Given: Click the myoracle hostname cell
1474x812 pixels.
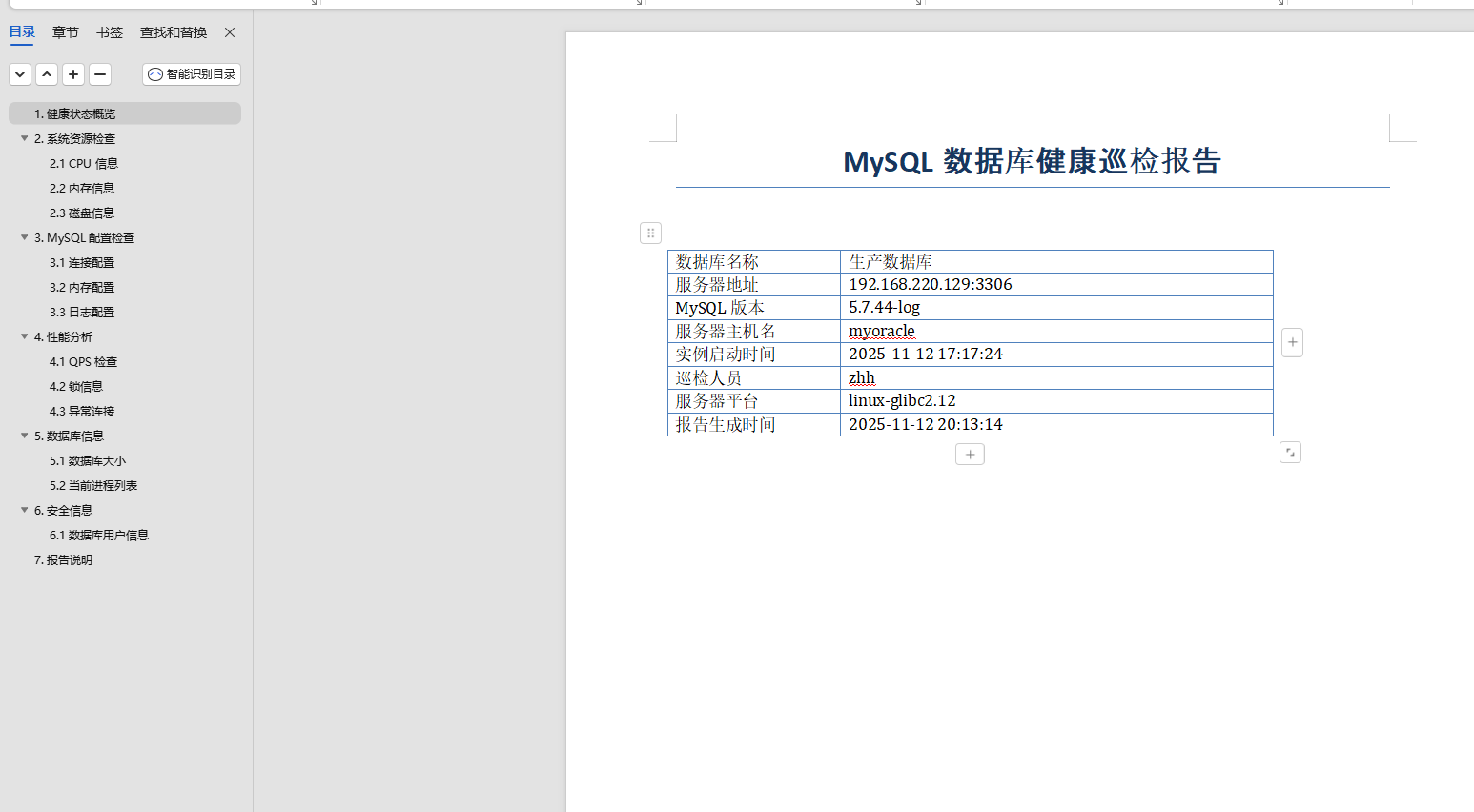Looking at the screenshot, I should pyautogui.click(x=1056, y=331).
